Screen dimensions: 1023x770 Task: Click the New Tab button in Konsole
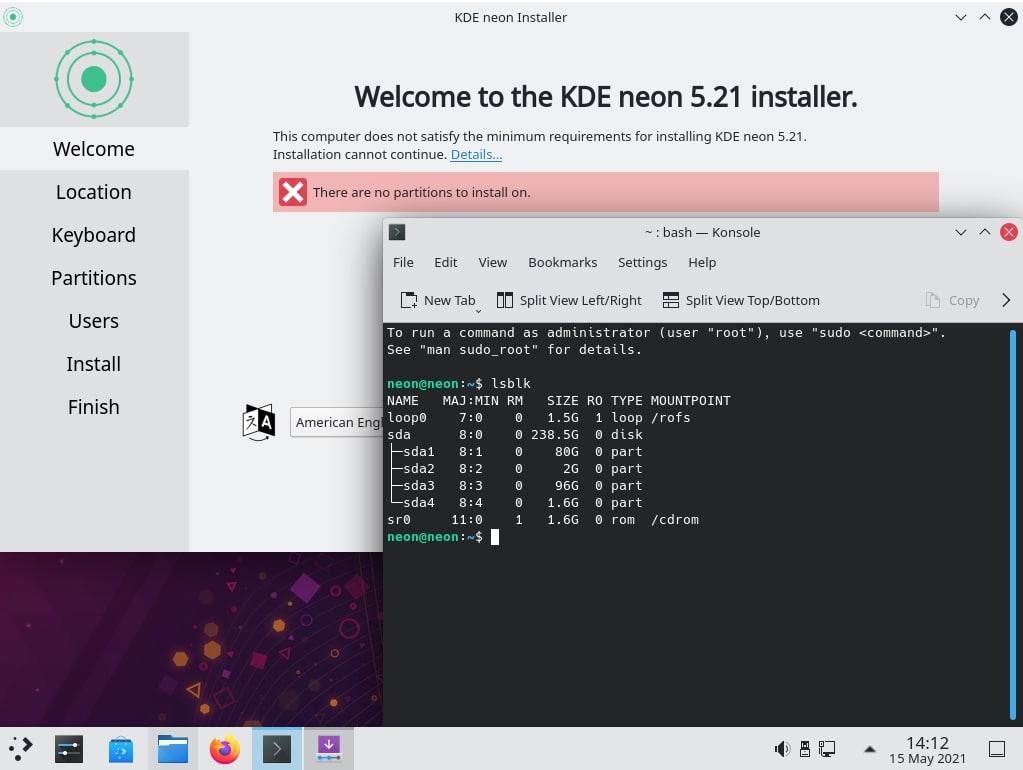438,300
